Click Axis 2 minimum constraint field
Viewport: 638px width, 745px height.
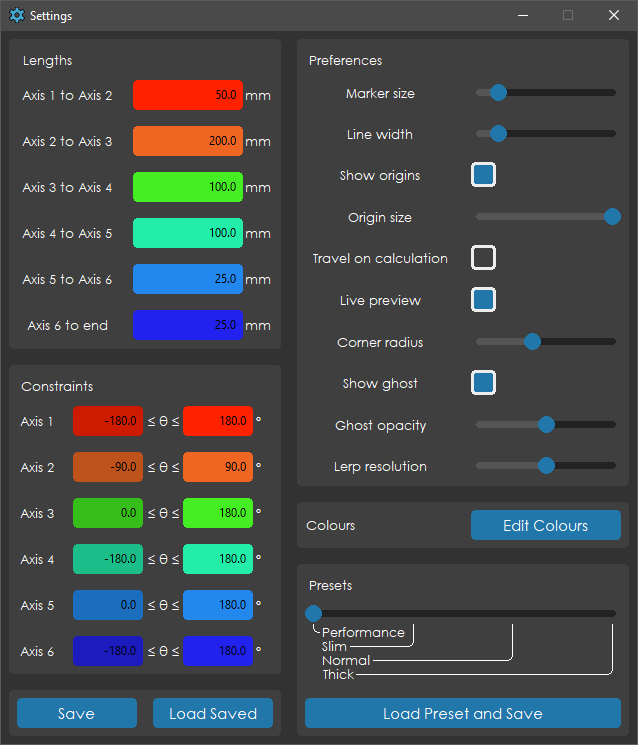coord(108,467)
